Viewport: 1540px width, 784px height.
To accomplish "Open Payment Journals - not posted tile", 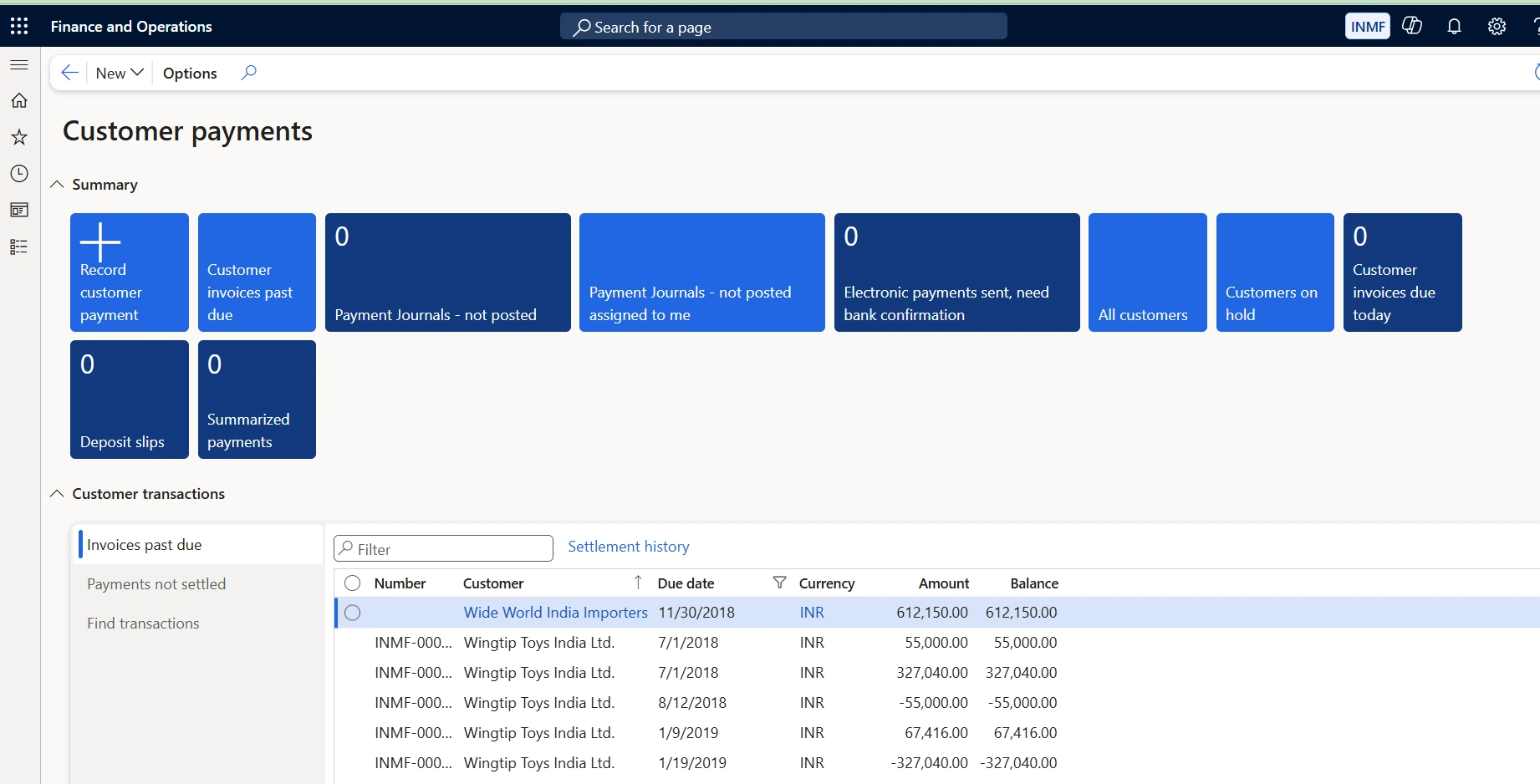I will [x=448, y=272].
